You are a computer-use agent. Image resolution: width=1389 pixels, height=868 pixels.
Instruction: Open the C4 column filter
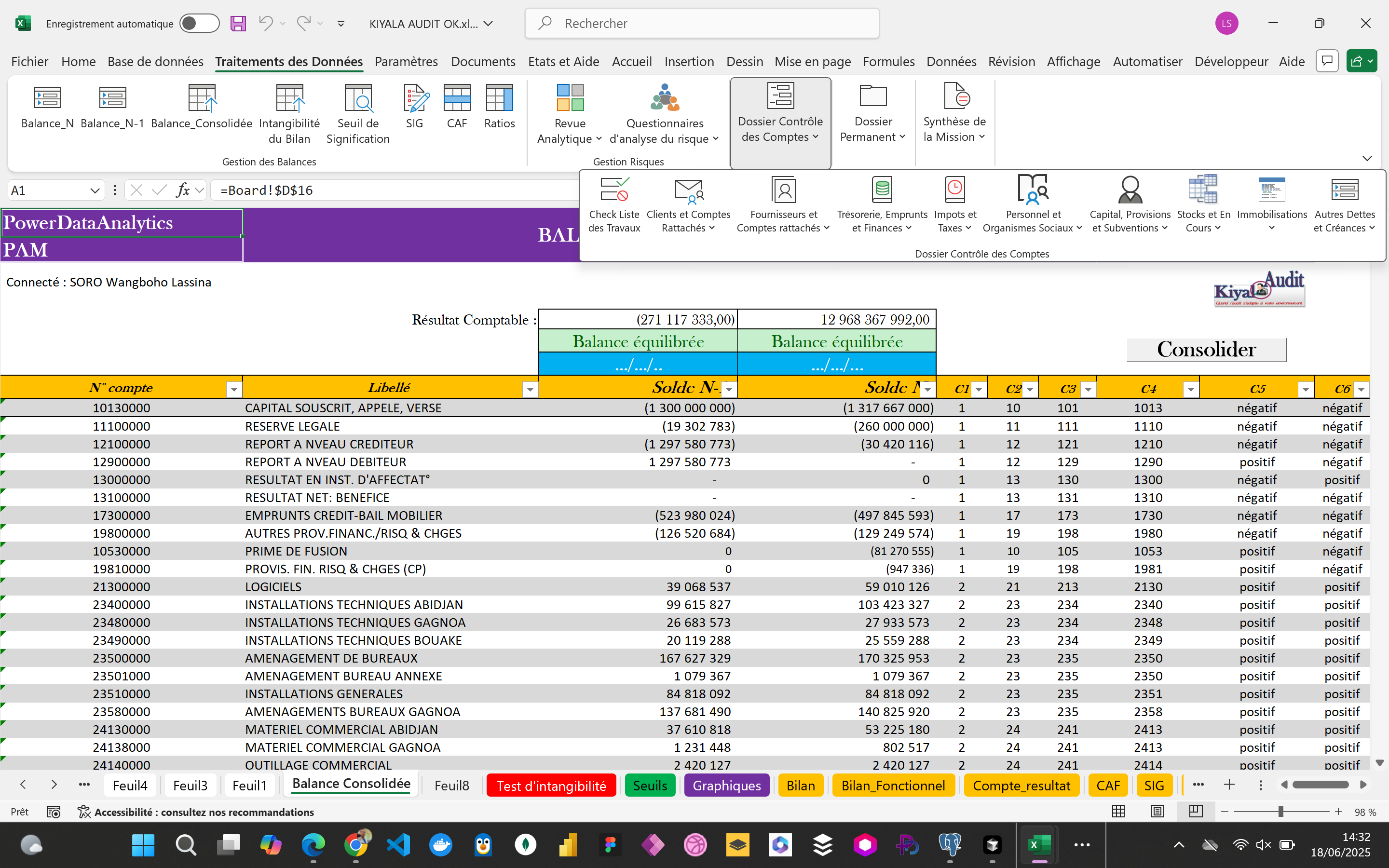[1191, 390]
